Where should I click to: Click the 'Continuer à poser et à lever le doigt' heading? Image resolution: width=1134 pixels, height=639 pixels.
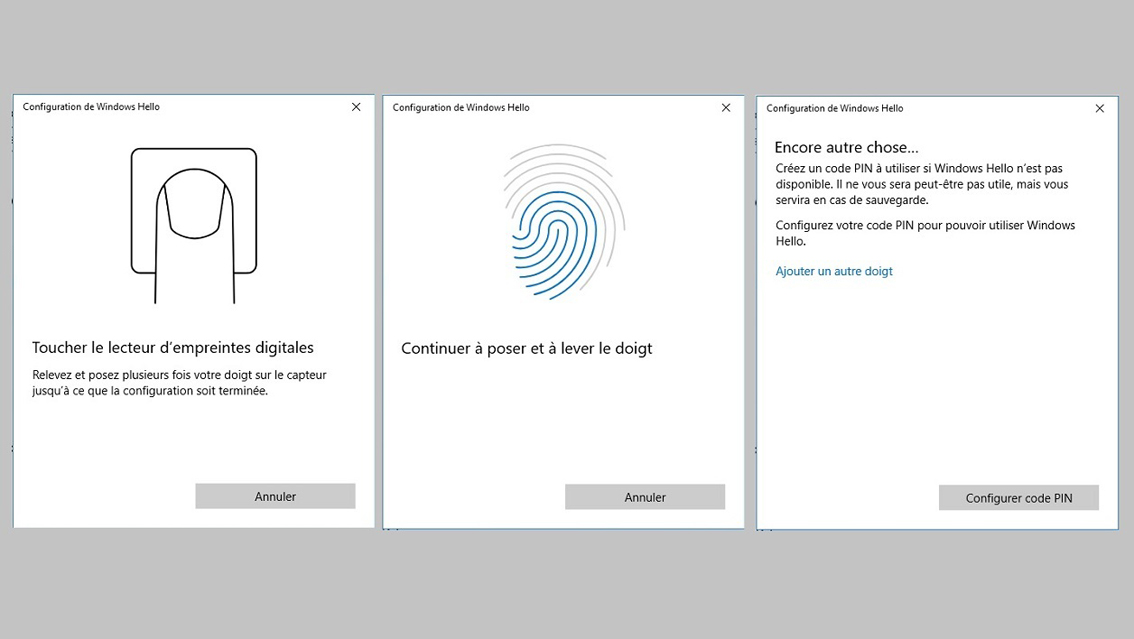pos(526,348)
